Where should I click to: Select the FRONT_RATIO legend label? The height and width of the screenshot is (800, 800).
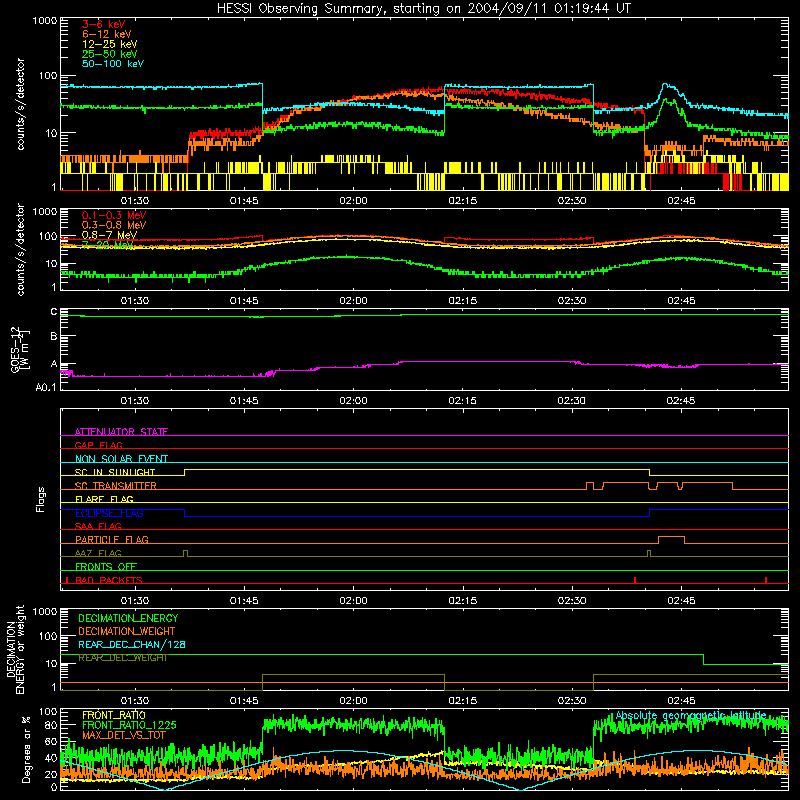tap(114, 715)
